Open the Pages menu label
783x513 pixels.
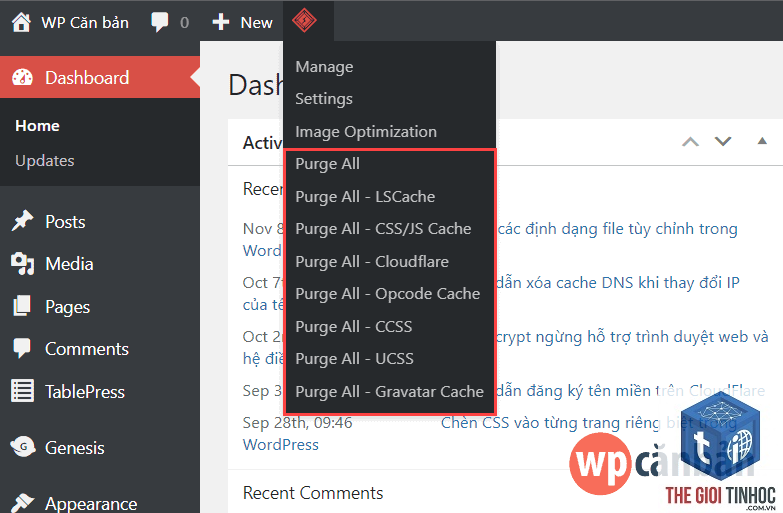click(67, 307)
